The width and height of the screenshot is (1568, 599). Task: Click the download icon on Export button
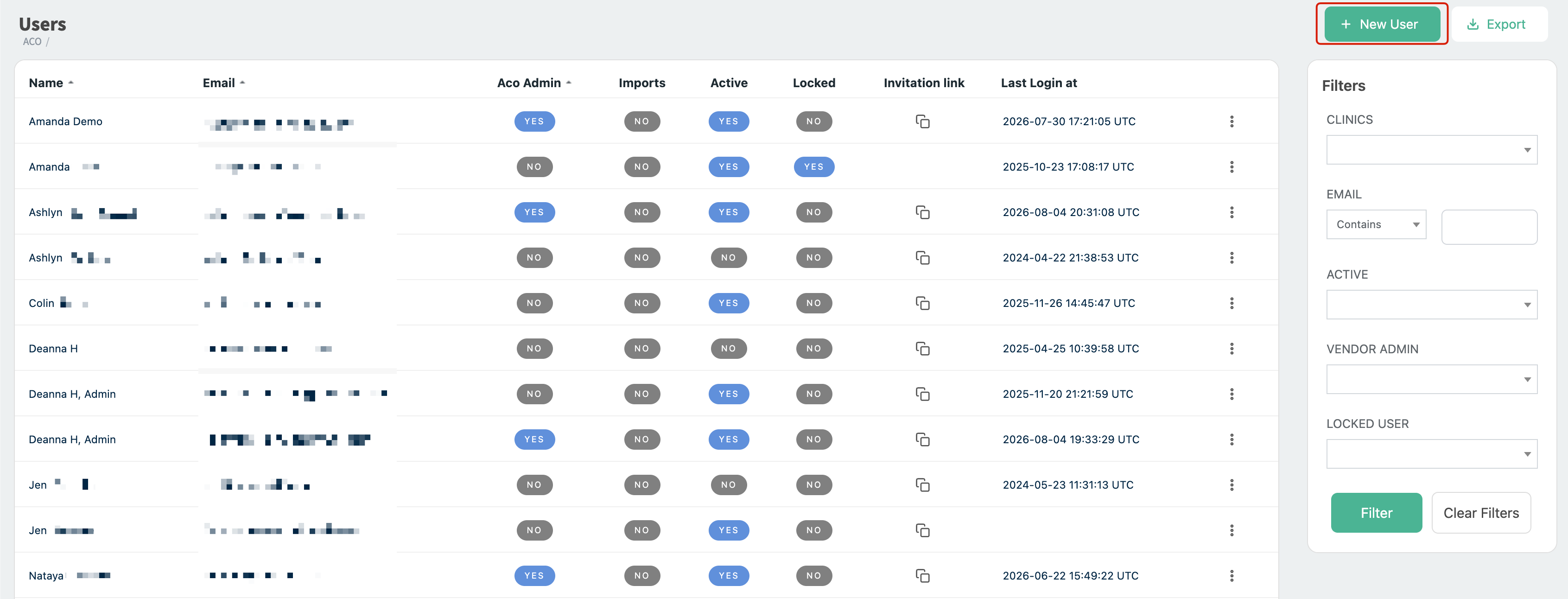click(1473, 25)
